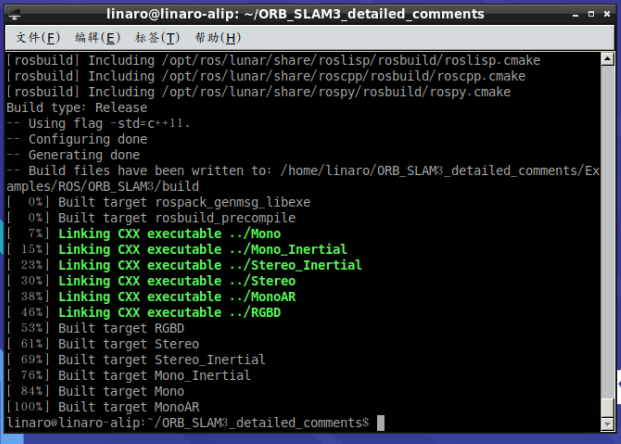This screenshot has height=444, width=621.
Task: Click the scrollbar up arrow
Action: (x=608, y=59)
